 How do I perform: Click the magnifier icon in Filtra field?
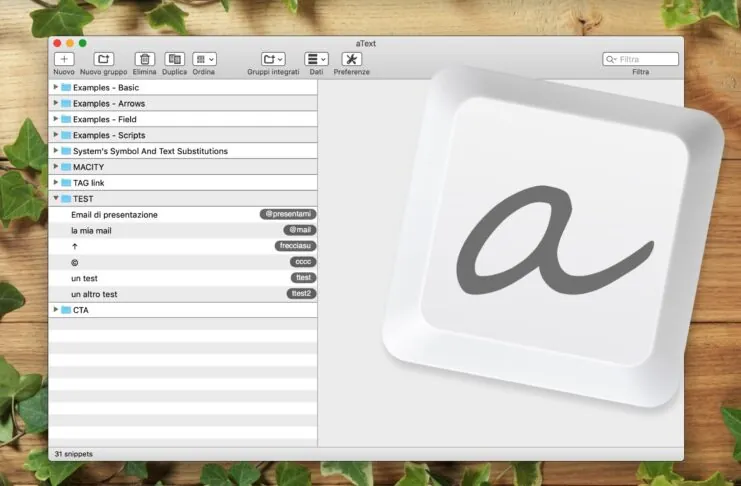[x=610, y=59]
